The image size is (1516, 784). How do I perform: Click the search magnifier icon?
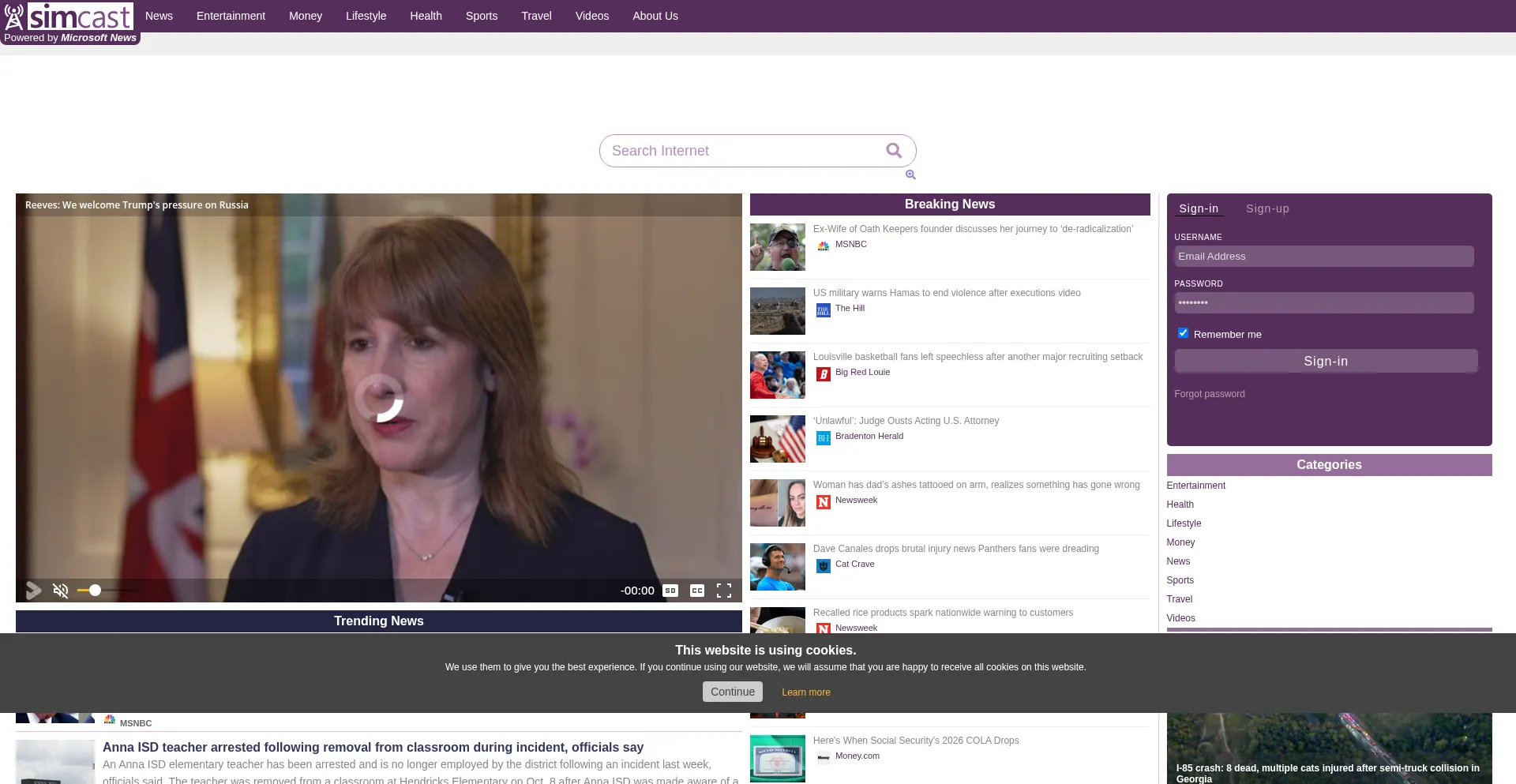tap(894, 151)
